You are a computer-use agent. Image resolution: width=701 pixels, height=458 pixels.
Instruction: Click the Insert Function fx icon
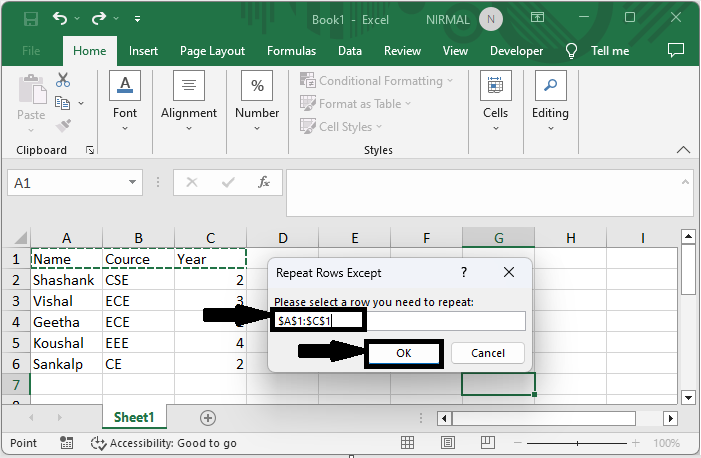(x=264, y=183)
